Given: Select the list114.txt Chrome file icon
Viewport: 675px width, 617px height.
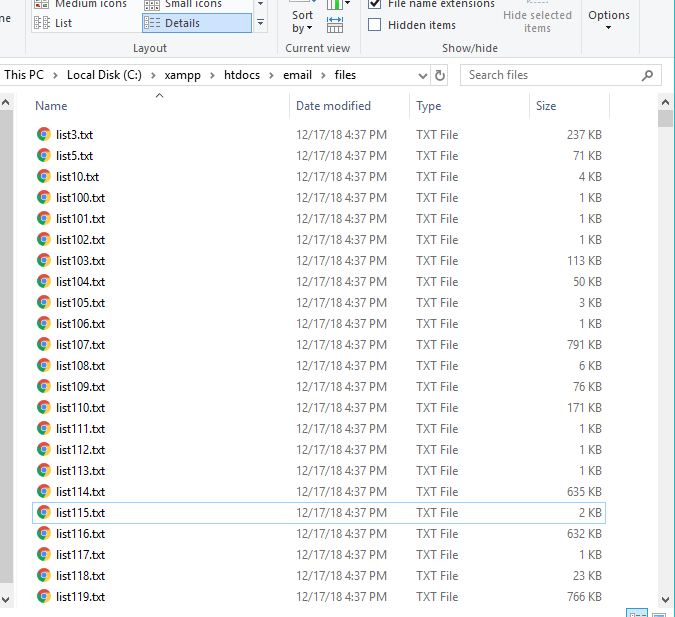Looking at the screenshot, I should tap(43, 491).
